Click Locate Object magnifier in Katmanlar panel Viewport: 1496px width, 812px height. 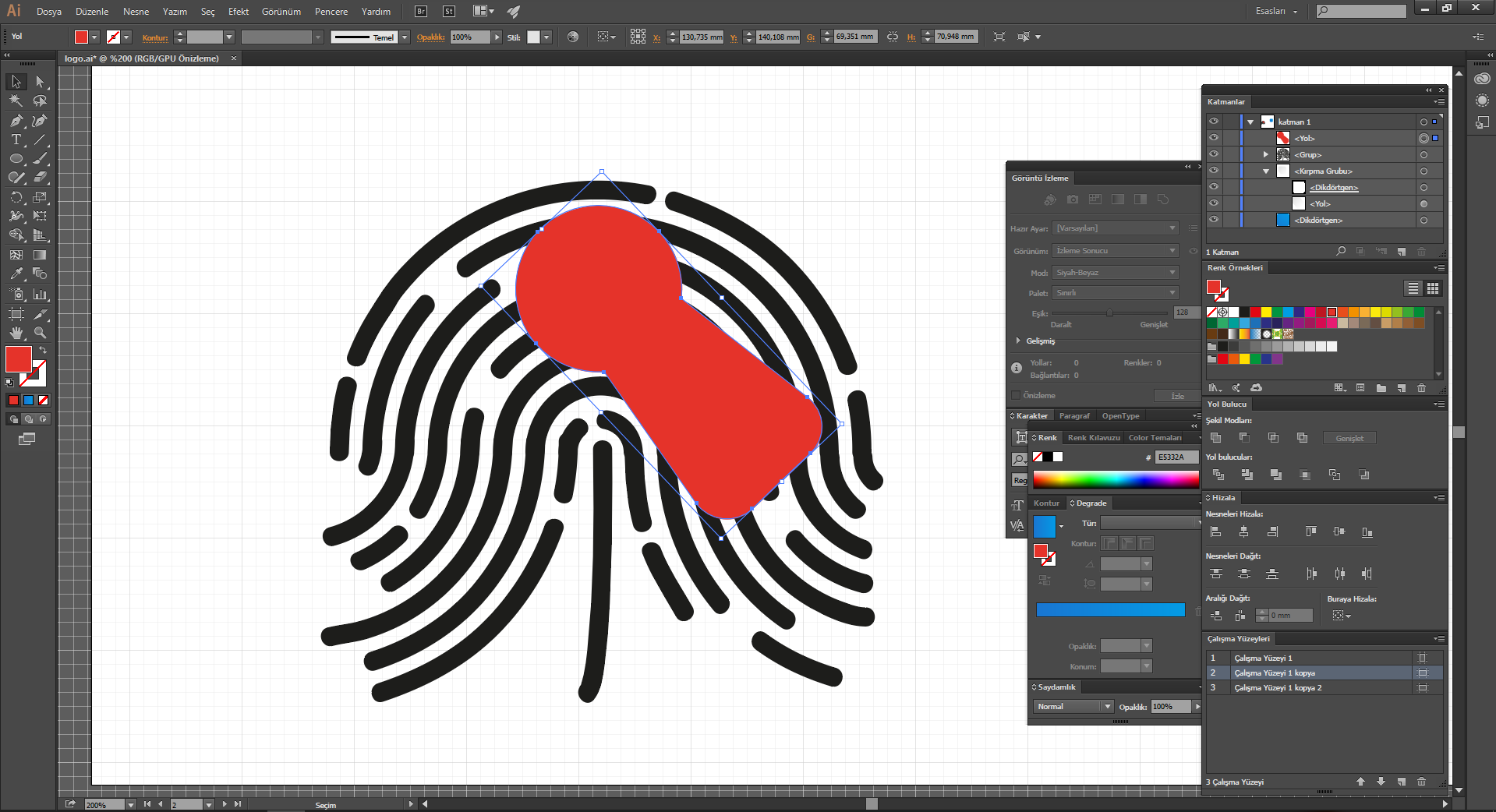(1341, 251)
